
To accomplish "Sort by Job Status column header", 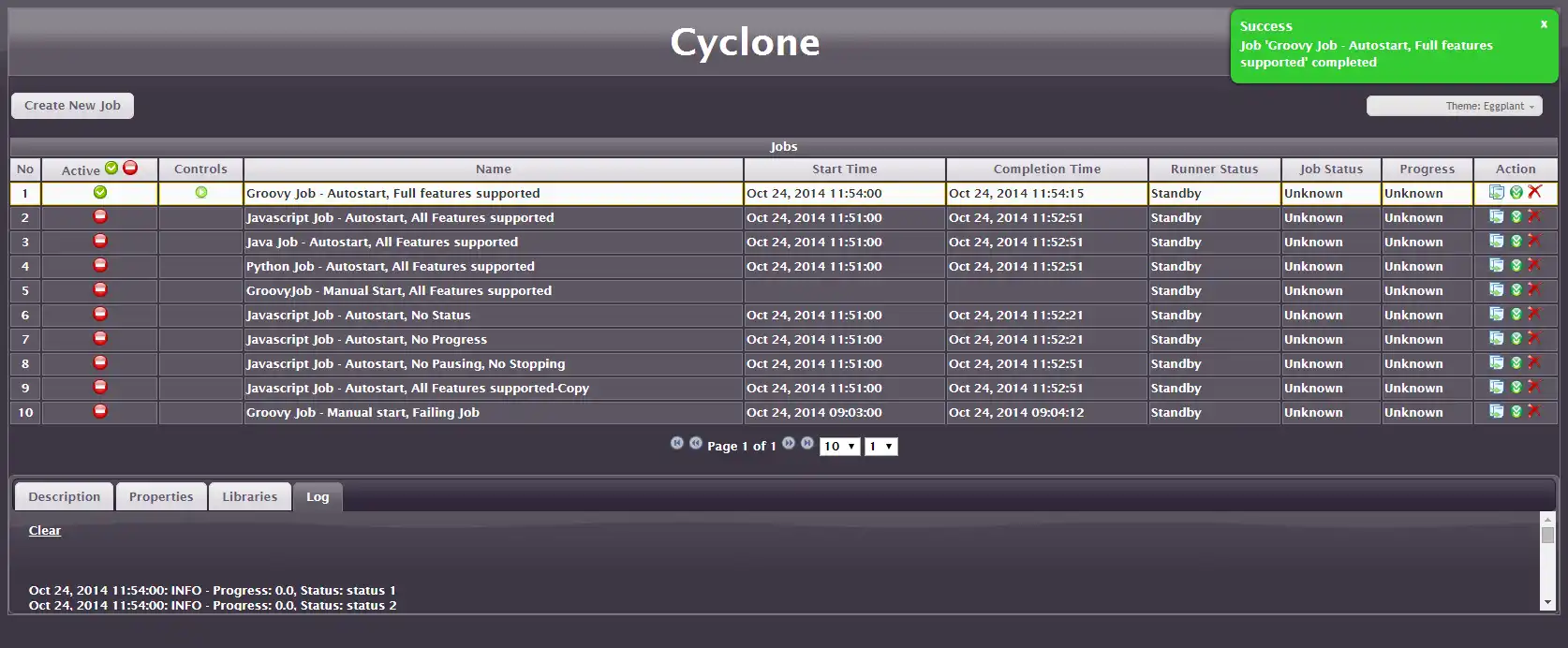I will [1331, 169].
